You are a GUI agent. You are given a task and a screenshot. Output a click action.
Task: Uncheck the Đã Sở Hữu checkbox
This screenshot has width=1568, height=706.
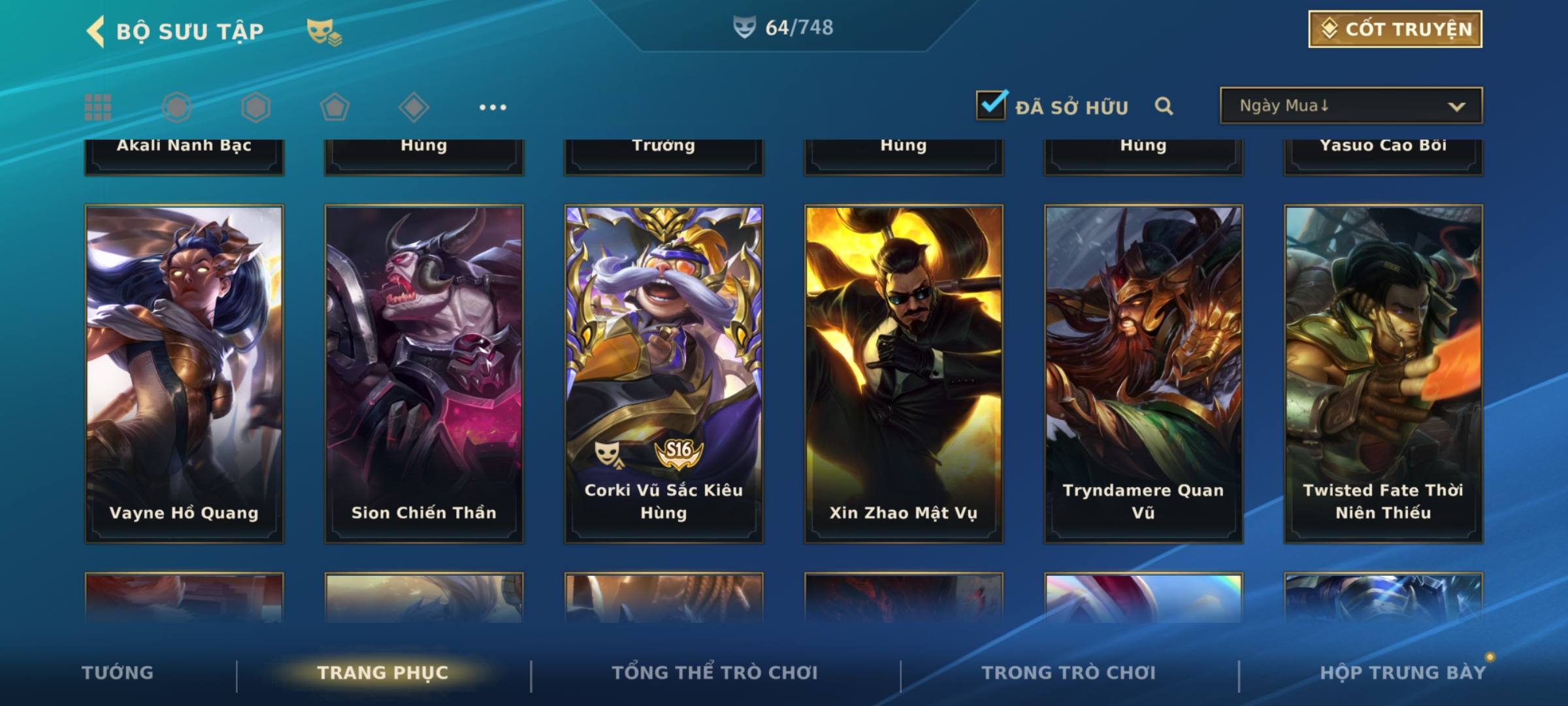[992, 105]
